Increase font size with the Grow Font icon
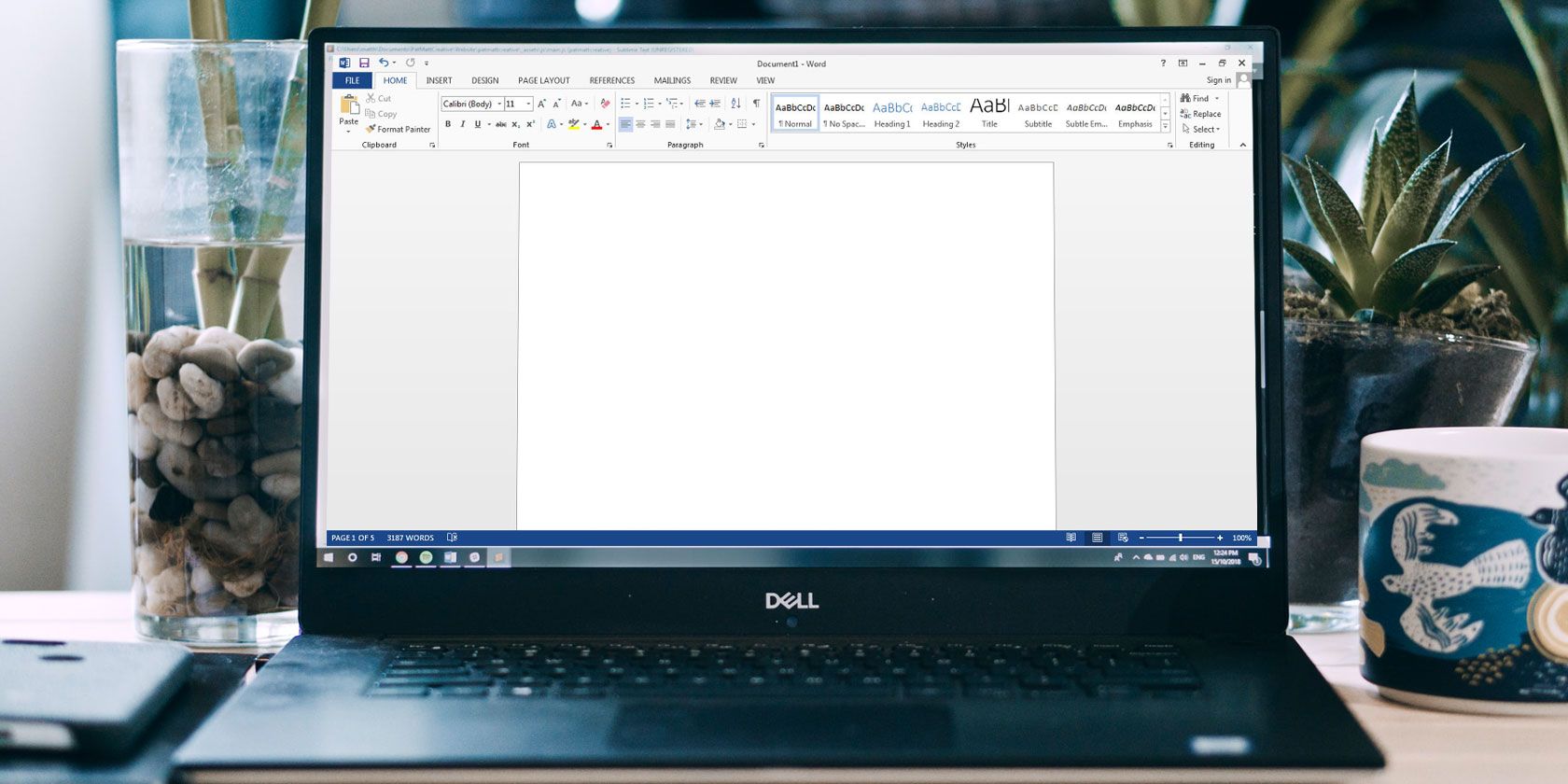1568x784 pixels. click(x=541, y=104)
